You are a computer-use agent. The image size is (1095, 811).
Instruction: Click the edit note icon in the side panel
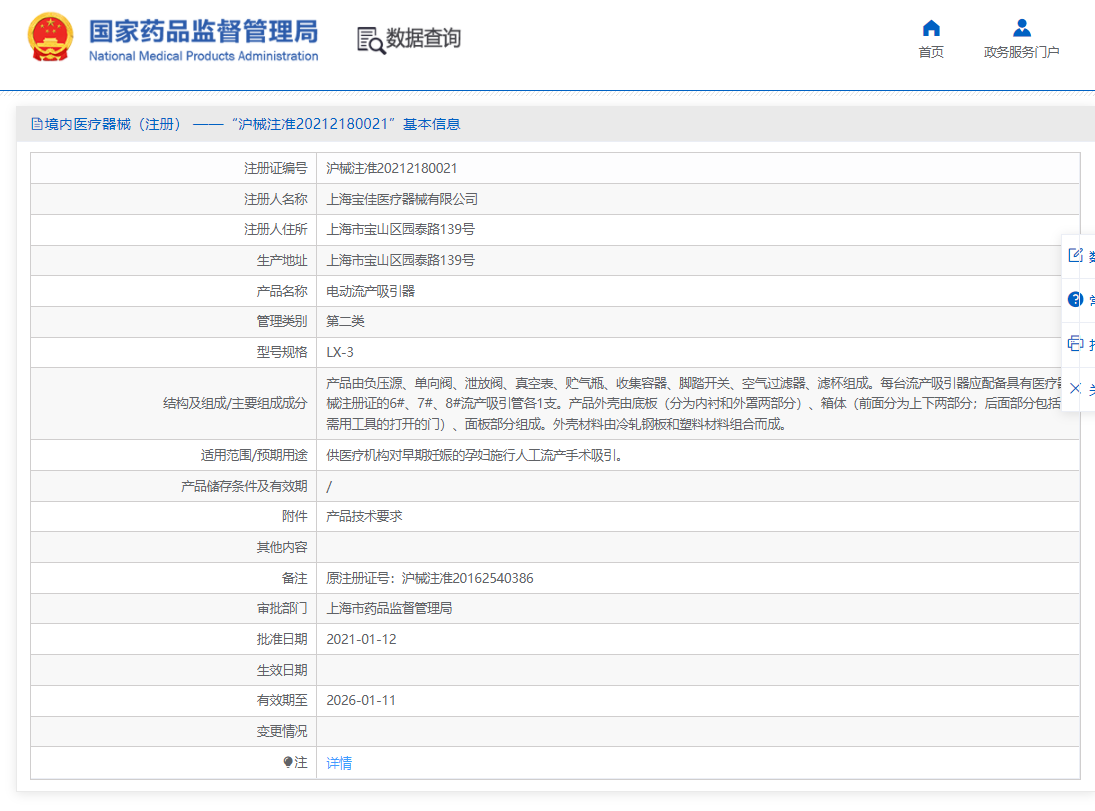[1075, 255]
